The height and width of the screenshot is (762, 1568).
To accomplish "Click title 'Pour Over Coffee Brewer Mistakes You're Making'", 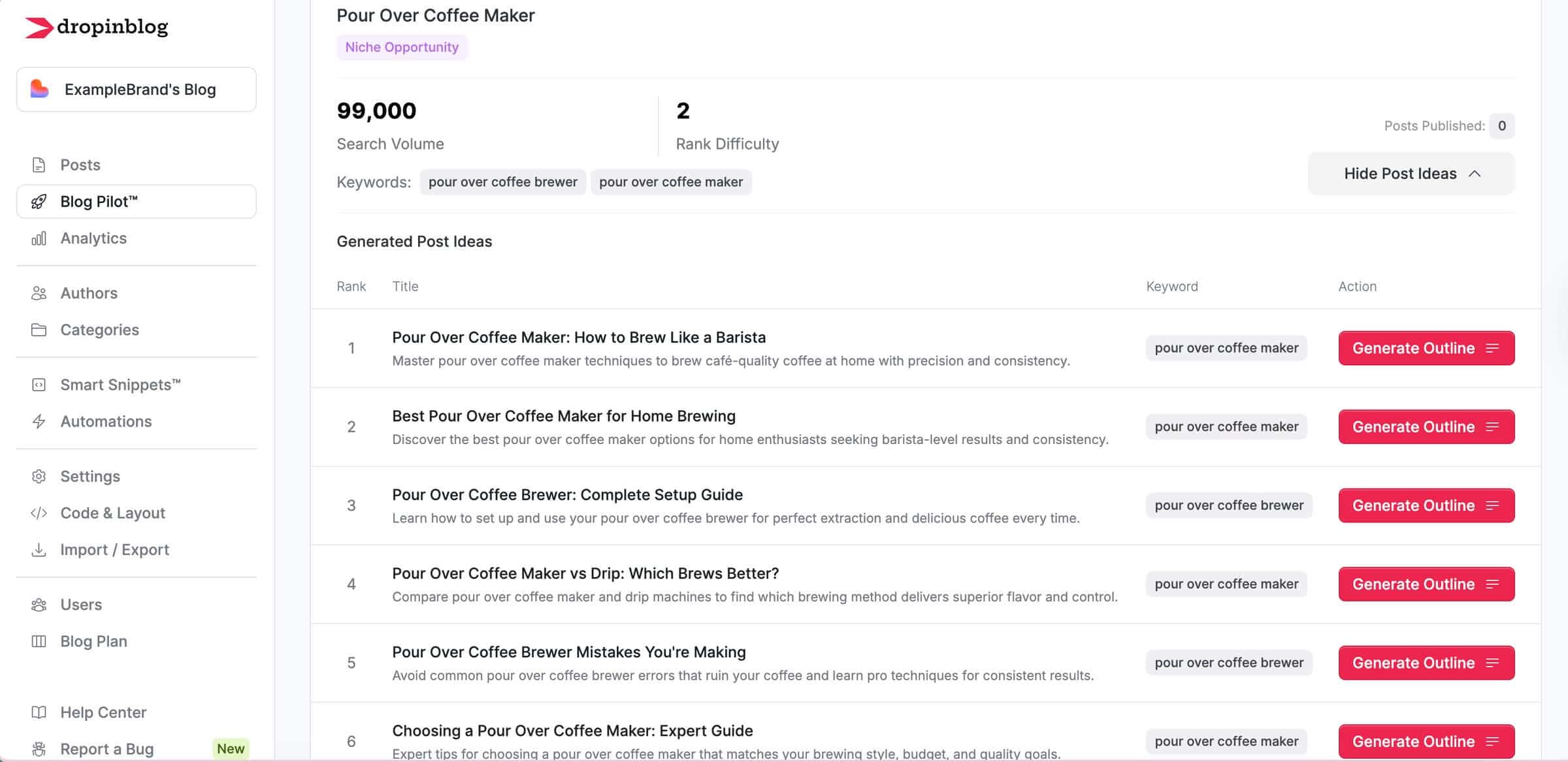I will tap(569, 652).
